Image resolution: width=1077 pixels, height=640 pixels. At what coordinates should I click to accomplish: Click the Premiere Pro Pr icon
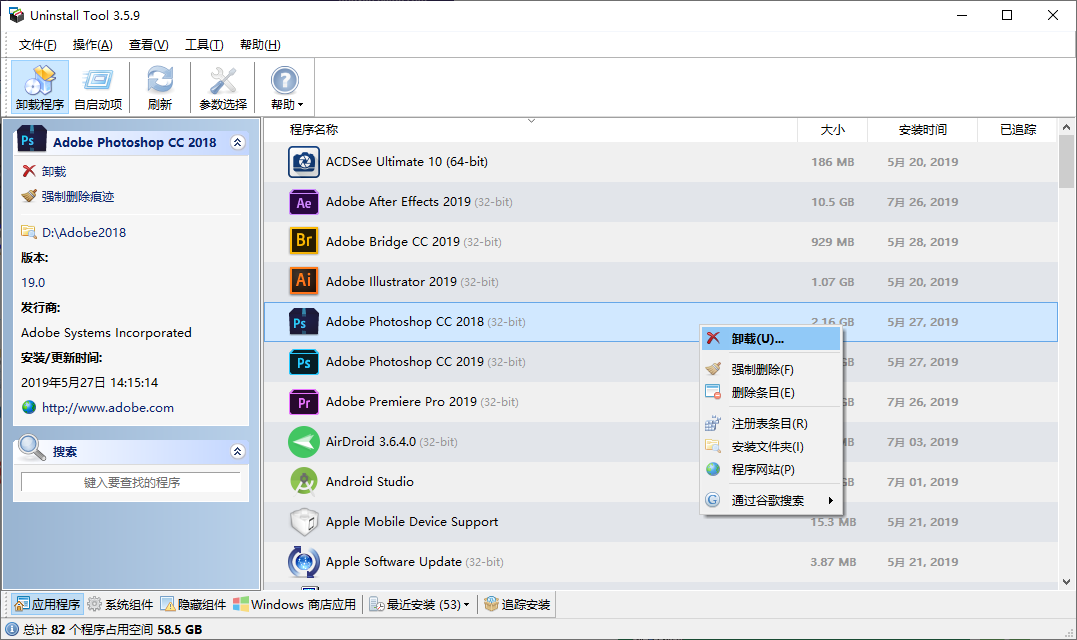click(x=304, y=402)
